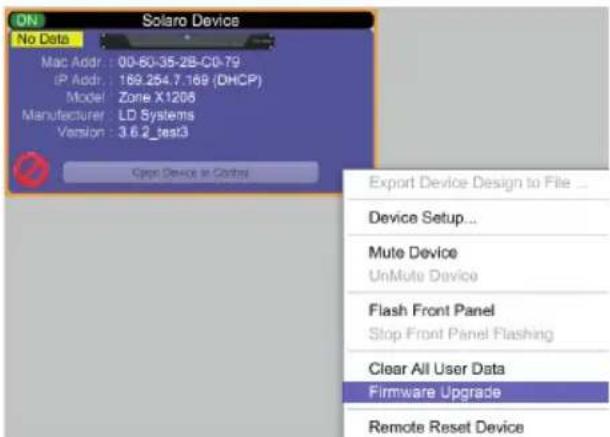This screenshot has width=610, height=437.
Task: Click the red prohibited circle icon
Action: pyautogui.click(x=31, y=170)
